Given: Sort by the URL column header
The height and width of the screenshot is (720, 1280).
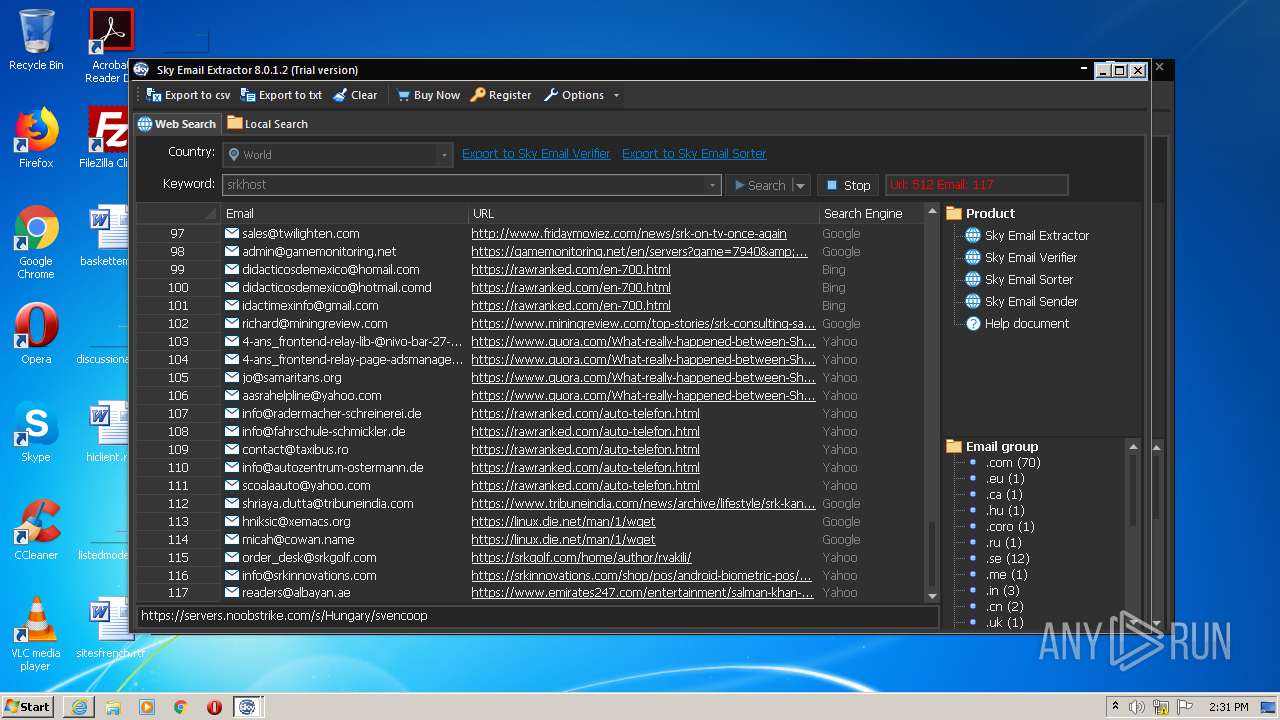Looking at the screenshot, I should coord(644,213).
